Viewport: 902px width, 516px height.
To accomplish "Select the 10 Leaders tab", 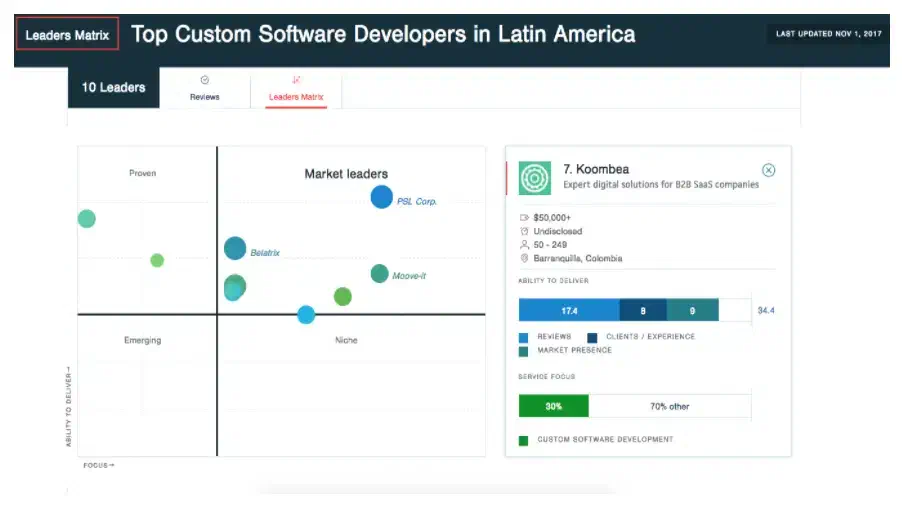I will click(x=113, y=87).
